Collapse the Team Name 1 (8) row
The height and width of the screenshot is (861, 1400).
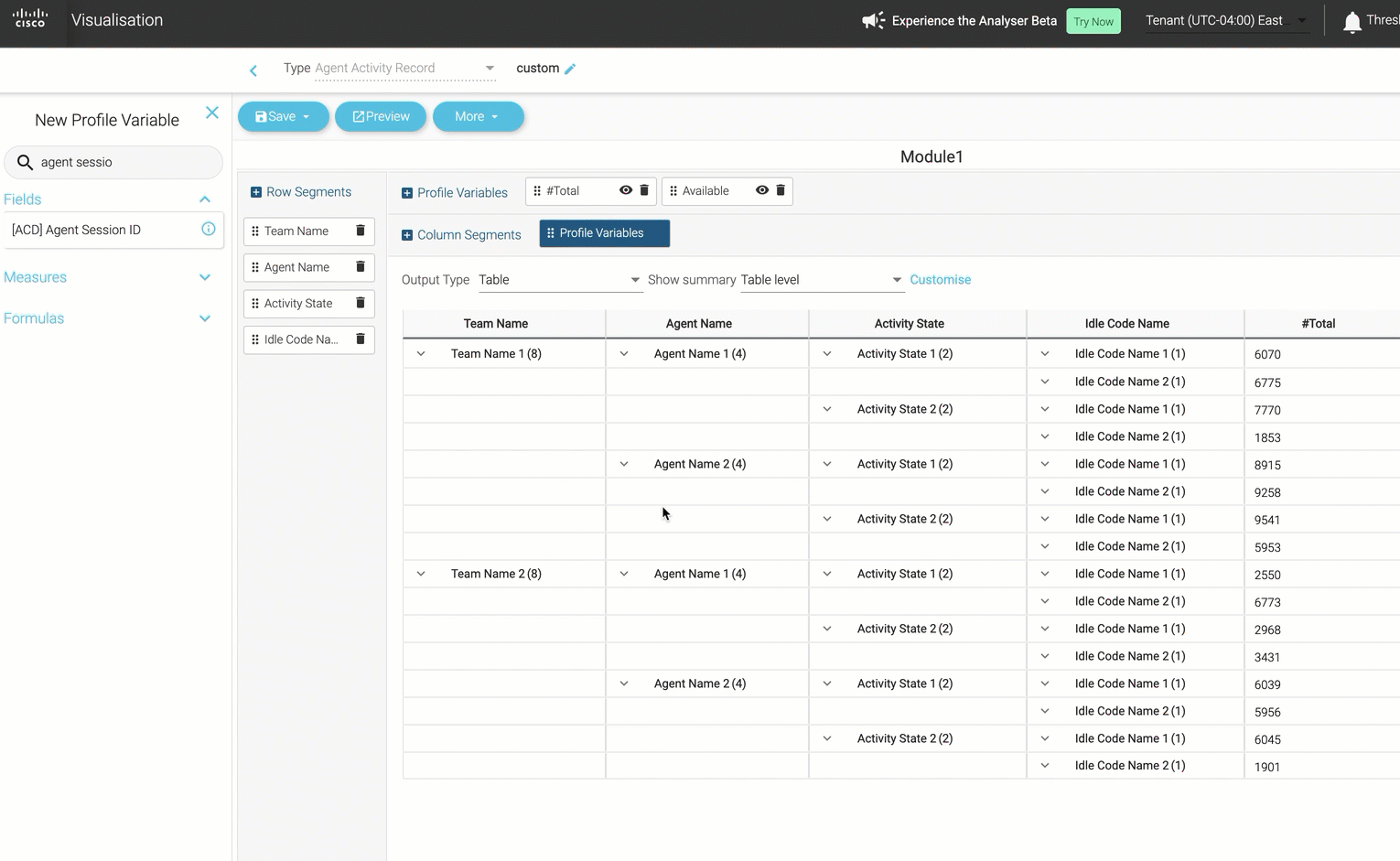(421, 354)
